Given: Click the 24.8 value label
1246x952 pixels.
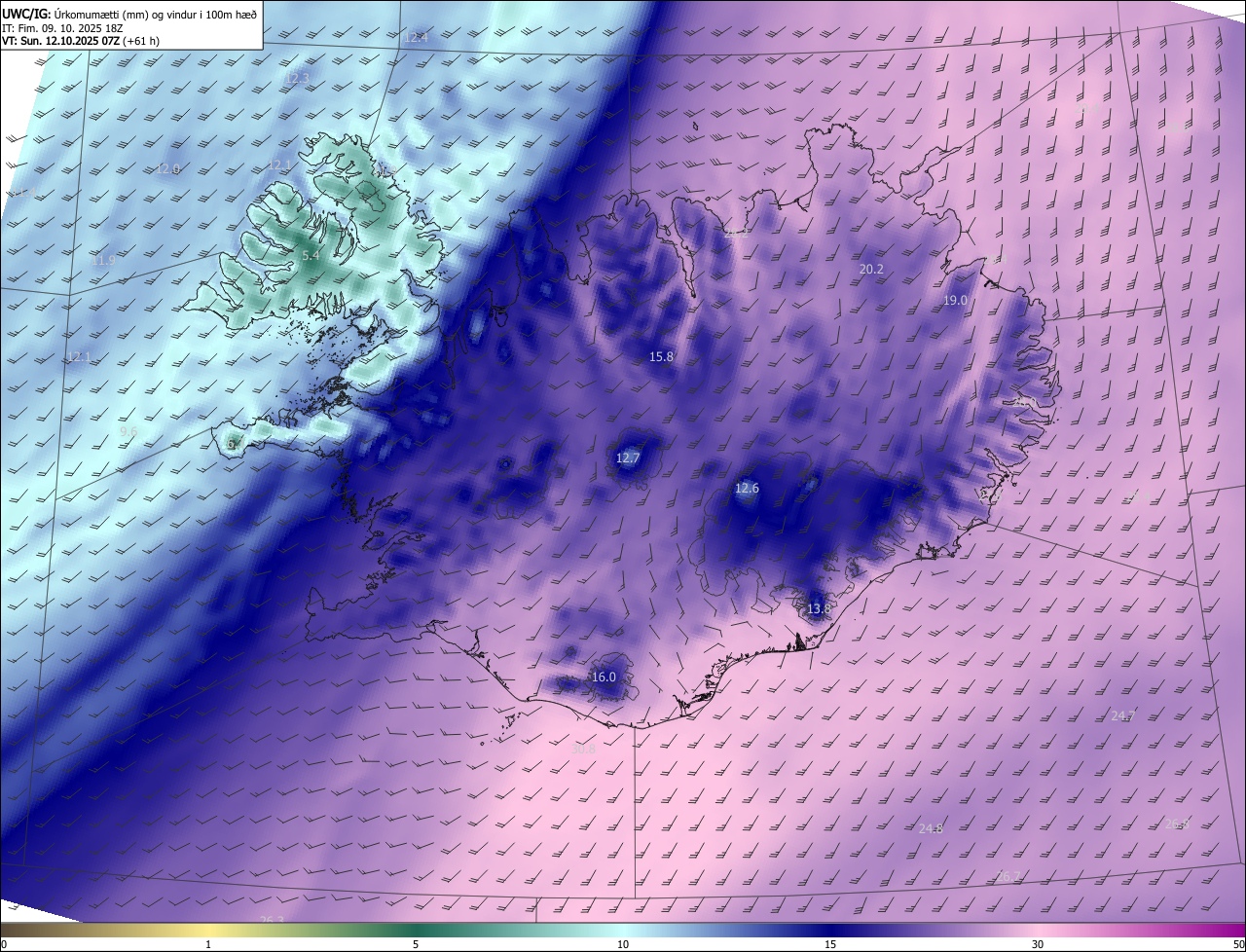Looking at the screenshot, I should pos(931,829).
